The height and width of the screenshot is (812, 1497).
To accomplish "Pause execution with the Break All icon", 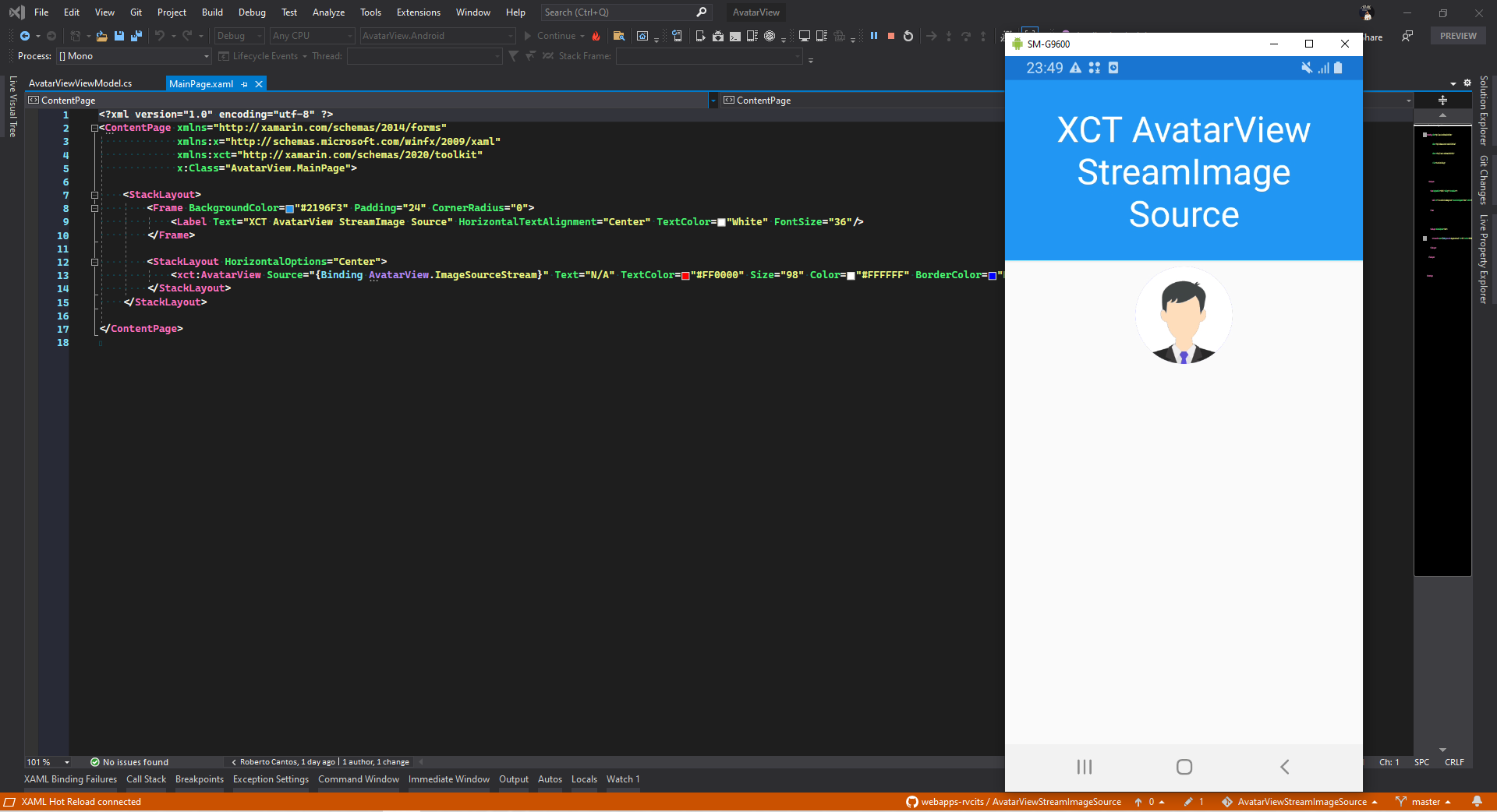I will pyautogui.click(x=874, y=36).
